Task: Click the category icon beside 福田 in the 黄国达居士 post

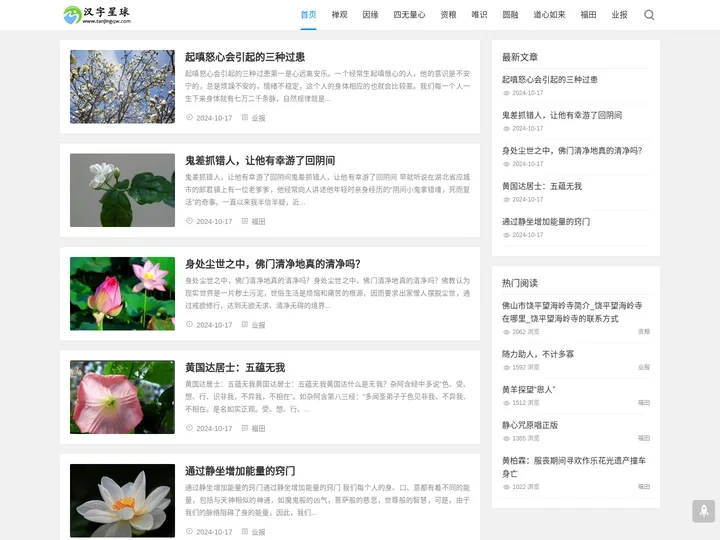Action: (x=245, y=428)
